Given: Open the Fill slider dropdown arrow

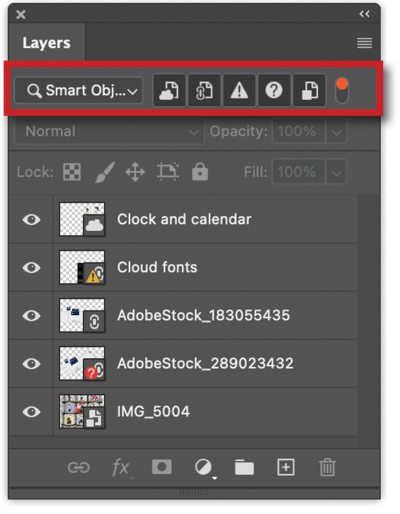Looking at the screenshot, I should click(x=336, y=172).
